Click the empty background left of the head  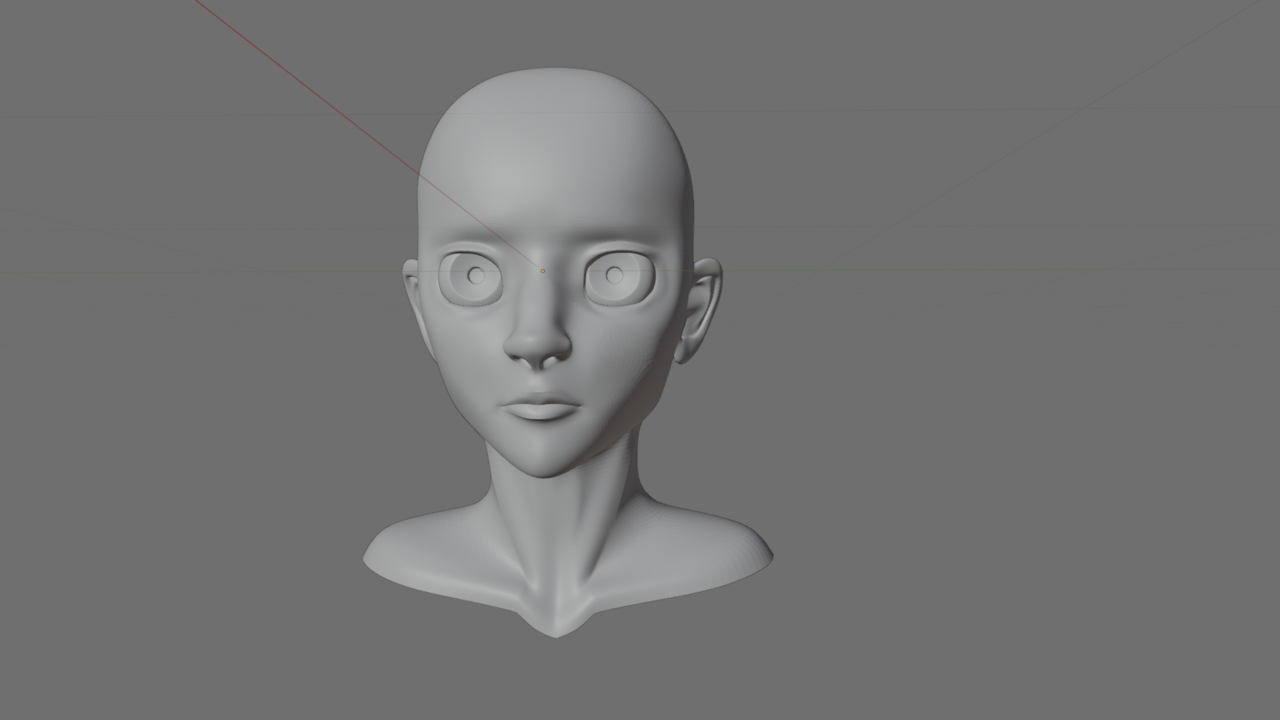pyautogui.click(x=200, y=350)
